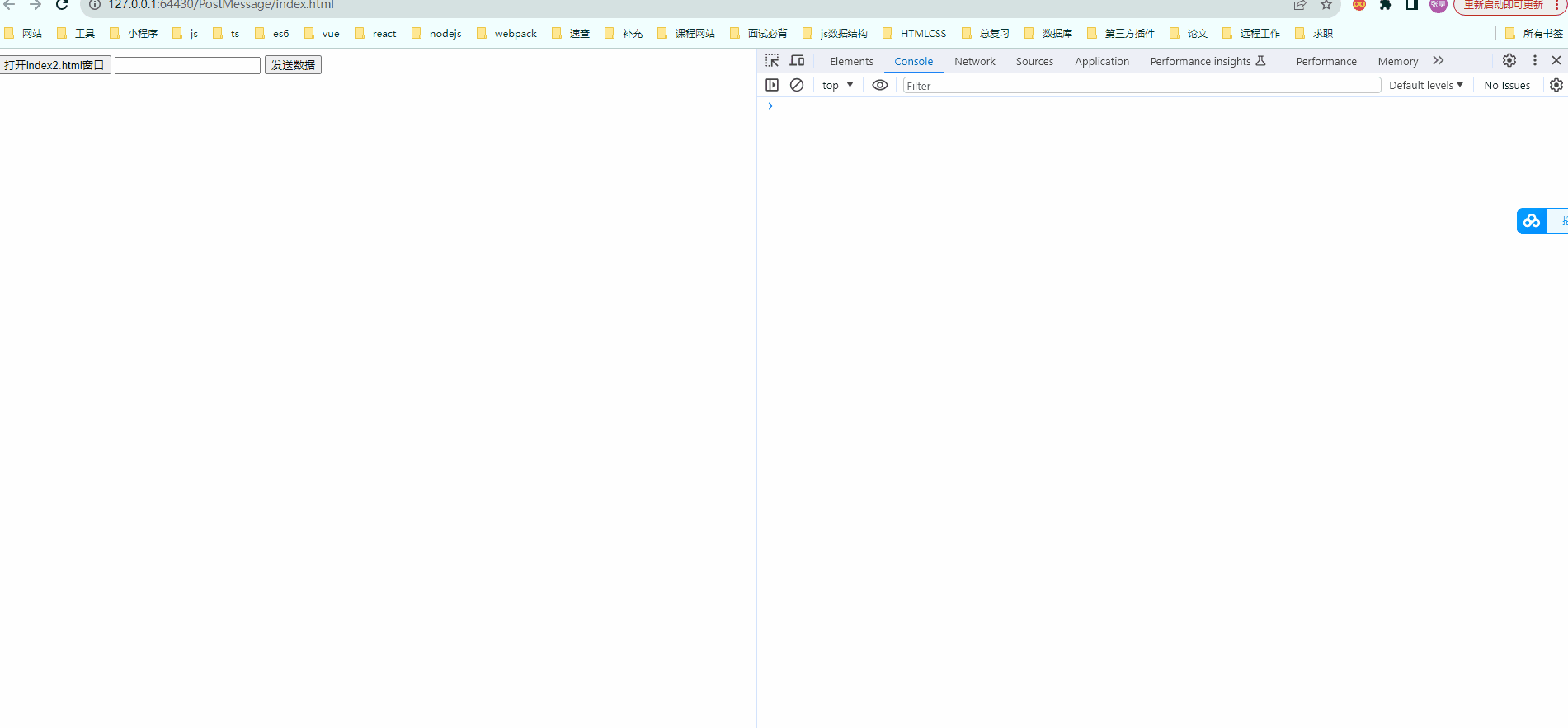Click 打开index2.html窗口 button

pos(55,65)
